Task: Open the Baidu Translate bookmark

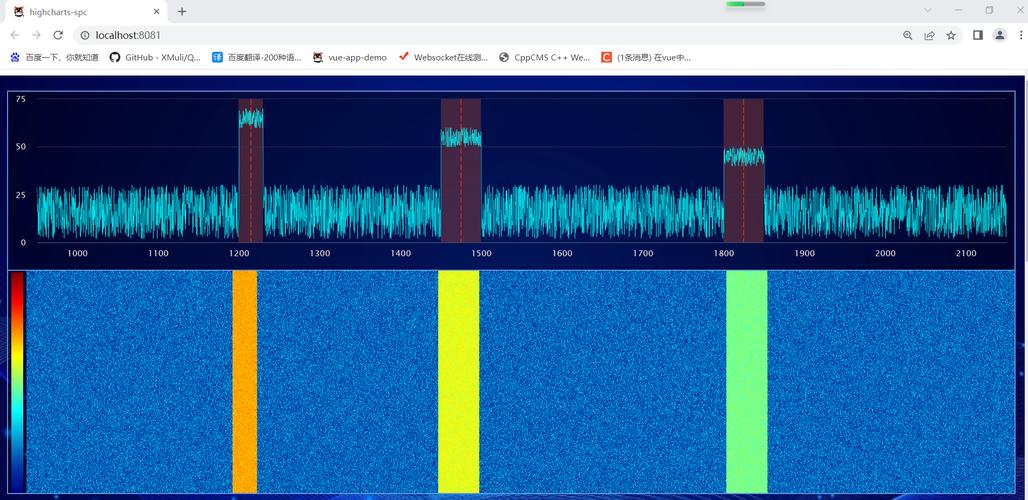Action: [x=257, y=58]
